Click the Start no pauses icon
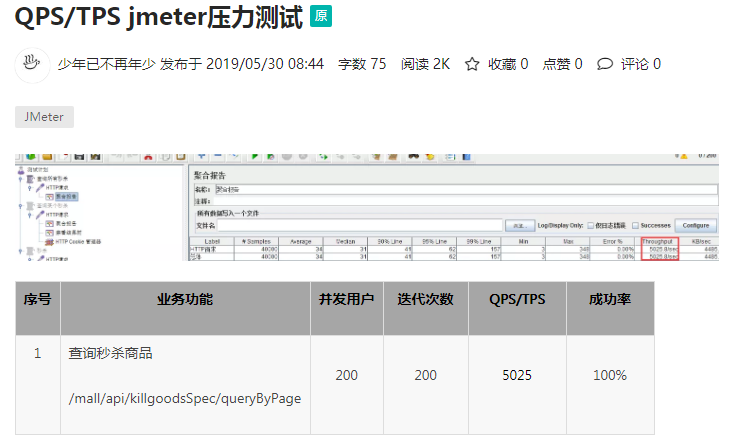Screen dimensions: 730x442 [x=270, y=156]
